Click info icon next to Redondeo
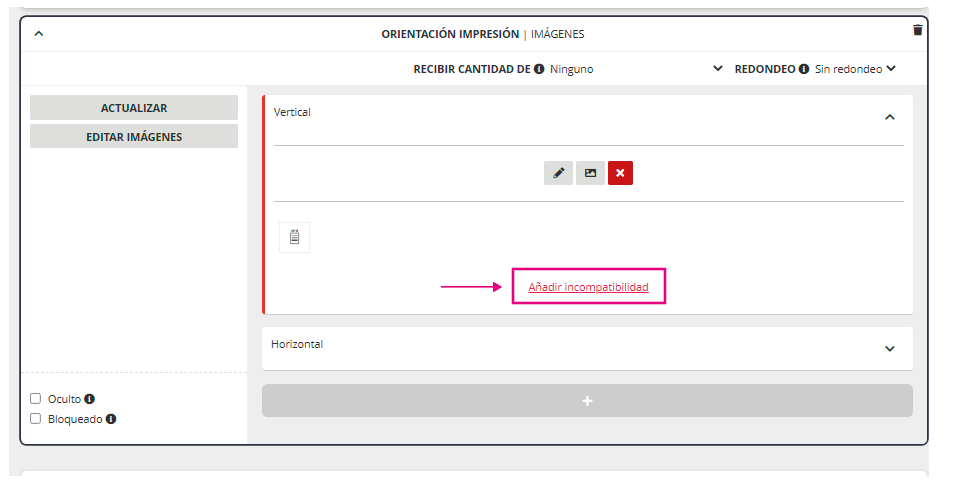956x490 pixels. point(804,70)
